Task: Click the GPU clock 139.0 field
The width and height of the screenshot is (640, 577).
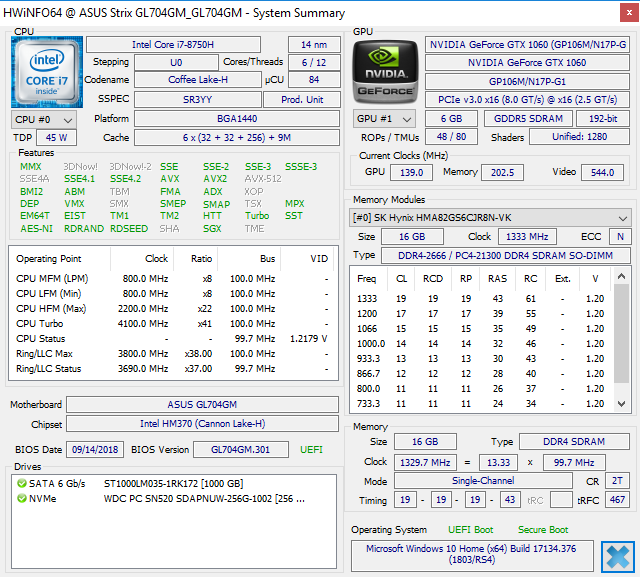Action: click(411, 173)
